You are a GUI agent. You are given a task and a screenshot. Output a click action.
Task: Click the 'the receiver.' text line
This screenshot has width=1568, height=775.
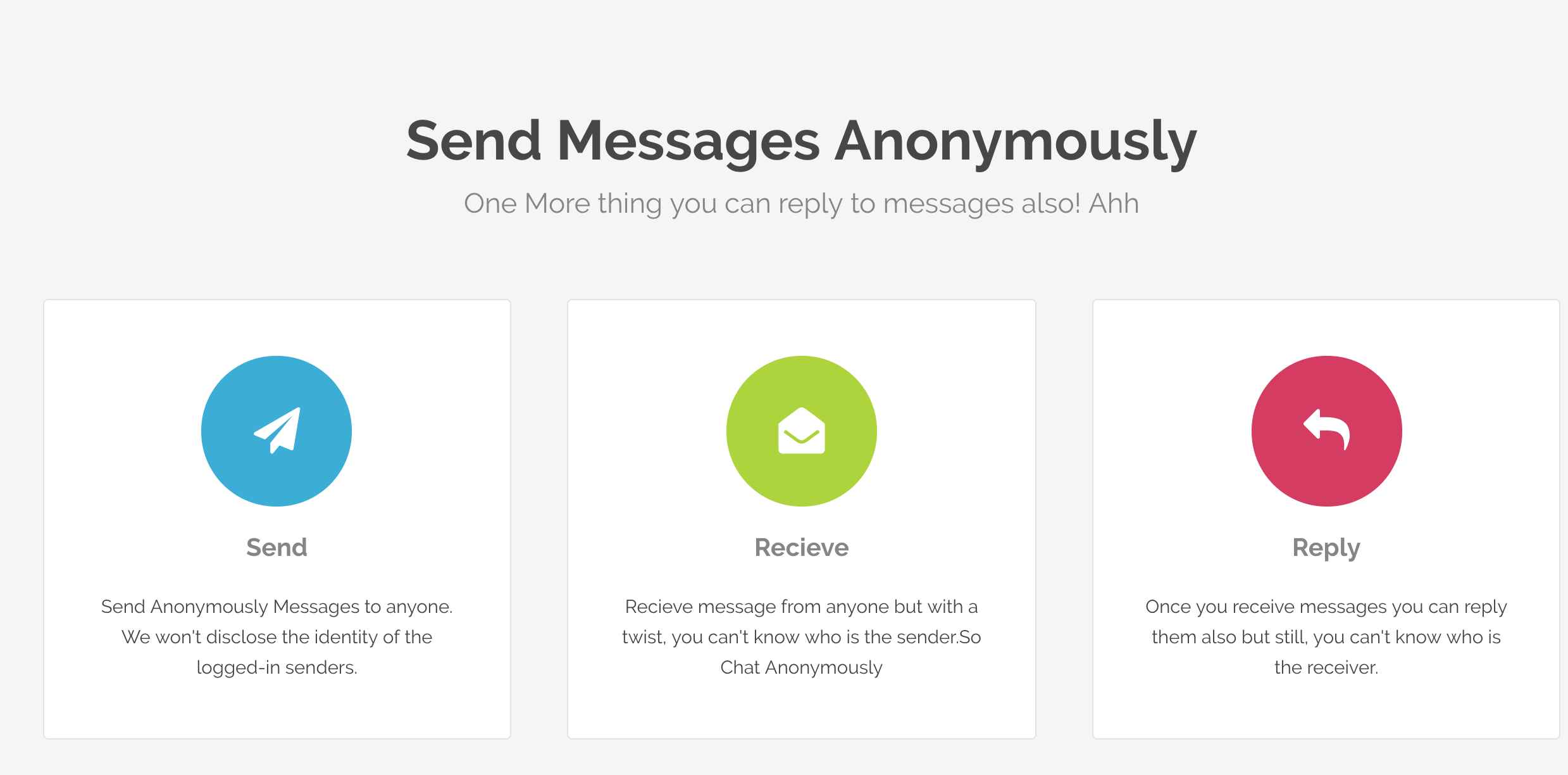click(x=1326, y=667)
